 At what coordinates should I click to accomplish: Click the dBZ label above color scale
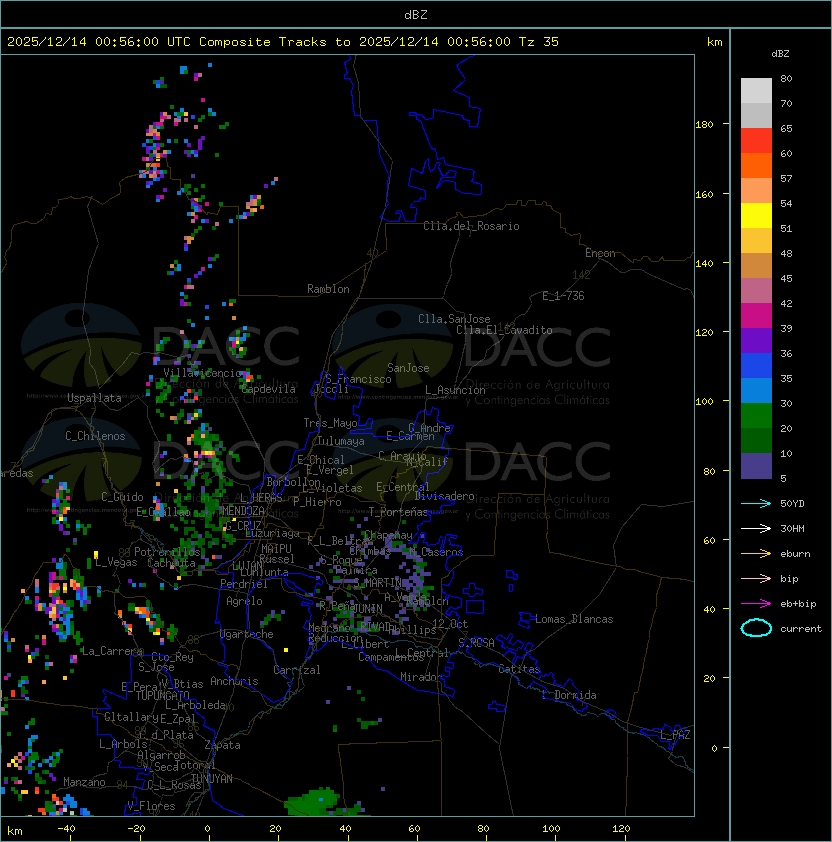(x=780, y=54)
